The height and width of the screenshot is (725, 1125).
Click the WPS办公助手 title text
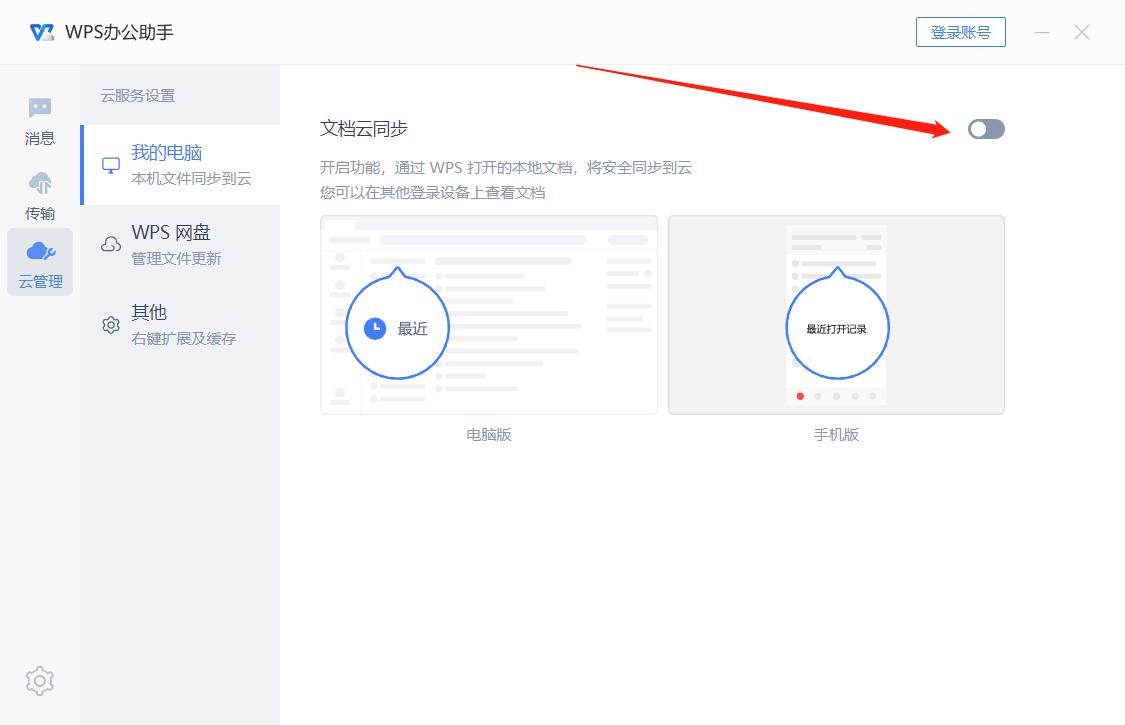(x=119, y=32)
